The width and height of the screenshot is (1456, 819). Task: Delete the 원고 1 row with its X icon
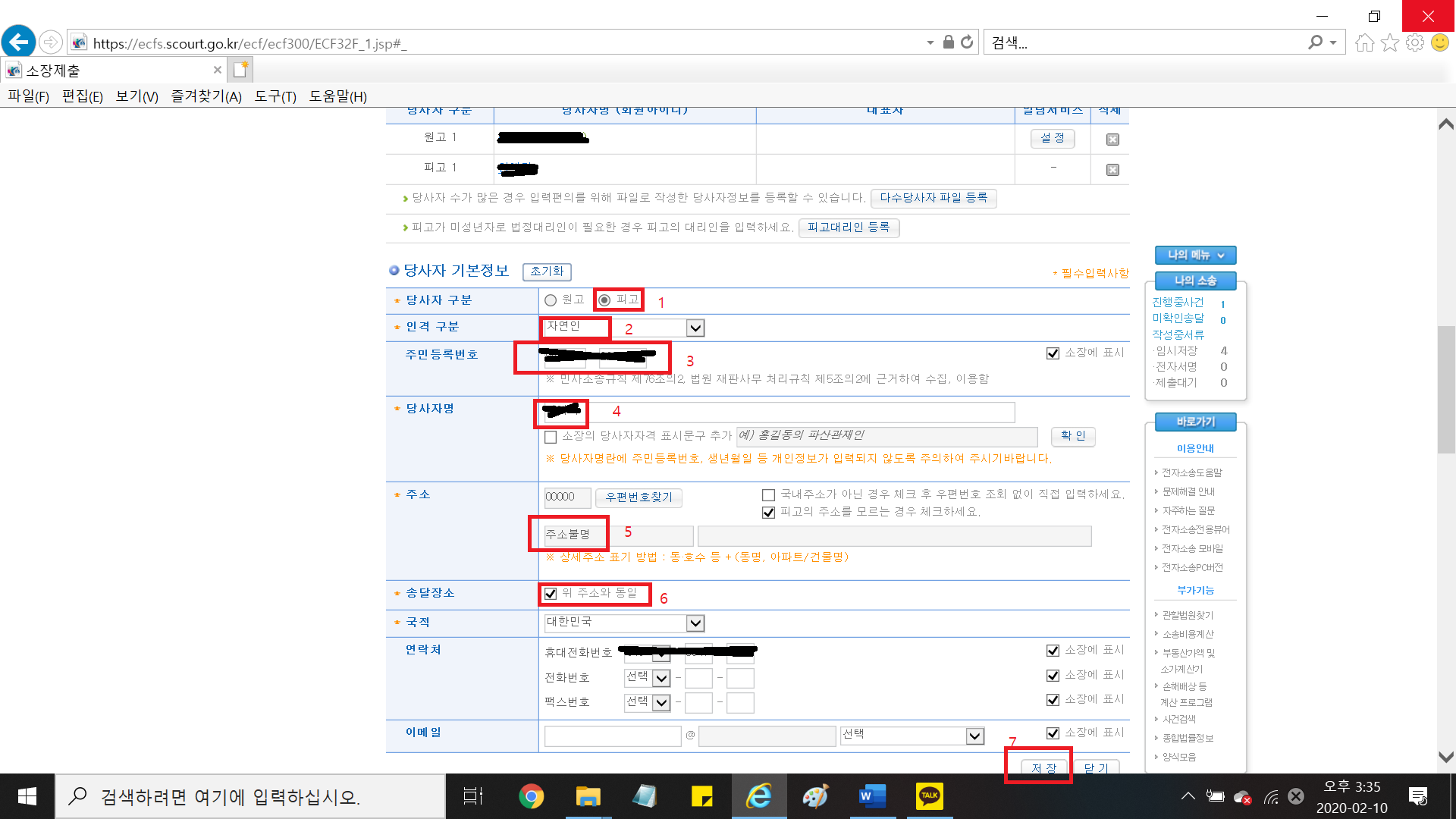1112,140
